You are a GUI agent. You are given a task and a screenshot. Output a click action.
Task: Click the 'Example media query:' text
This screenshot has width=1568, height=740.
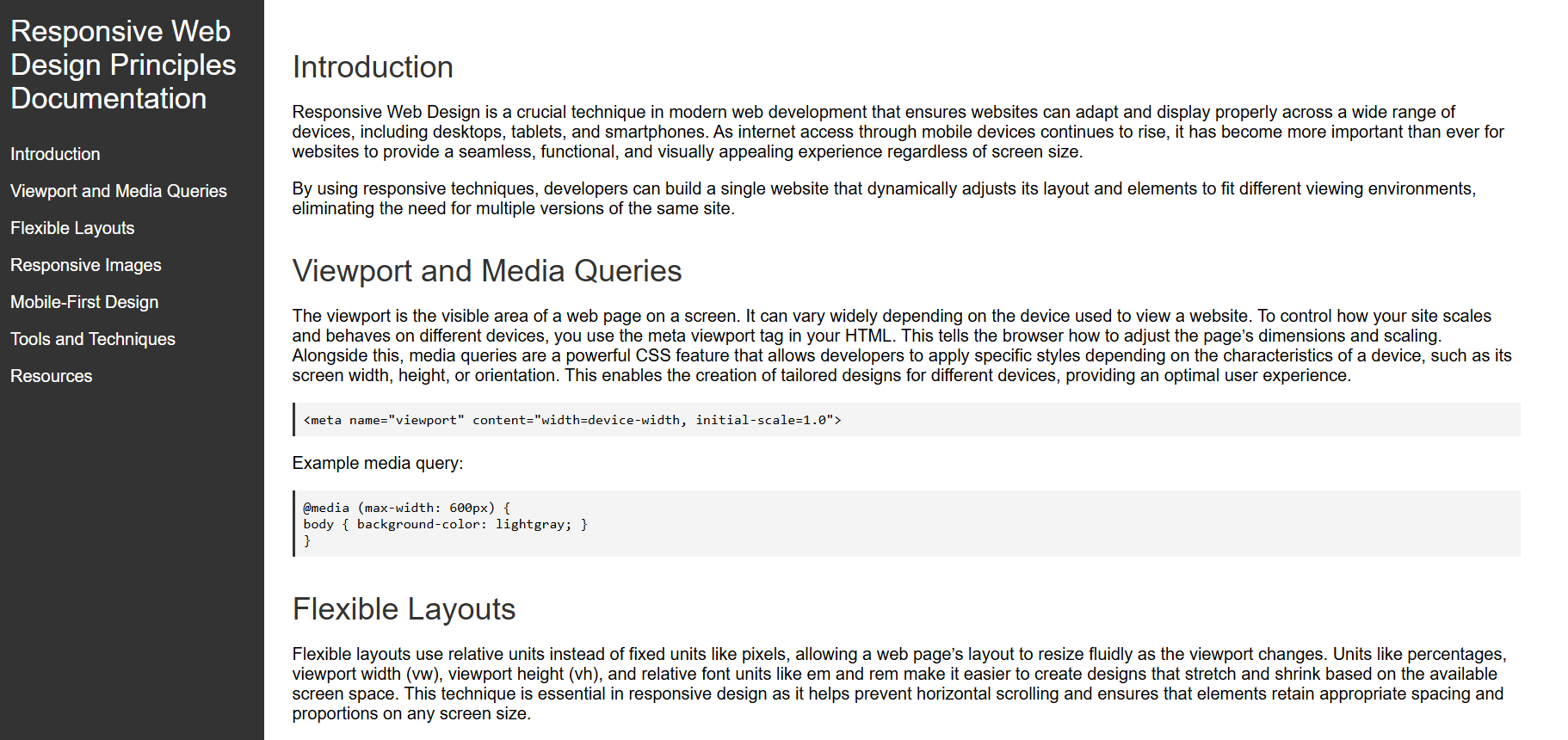coord(378,463)
